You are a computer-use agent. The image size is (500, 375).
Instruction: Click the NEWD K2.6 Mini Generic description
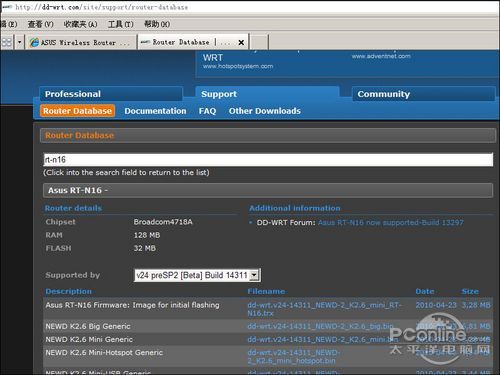click(89, 339)
